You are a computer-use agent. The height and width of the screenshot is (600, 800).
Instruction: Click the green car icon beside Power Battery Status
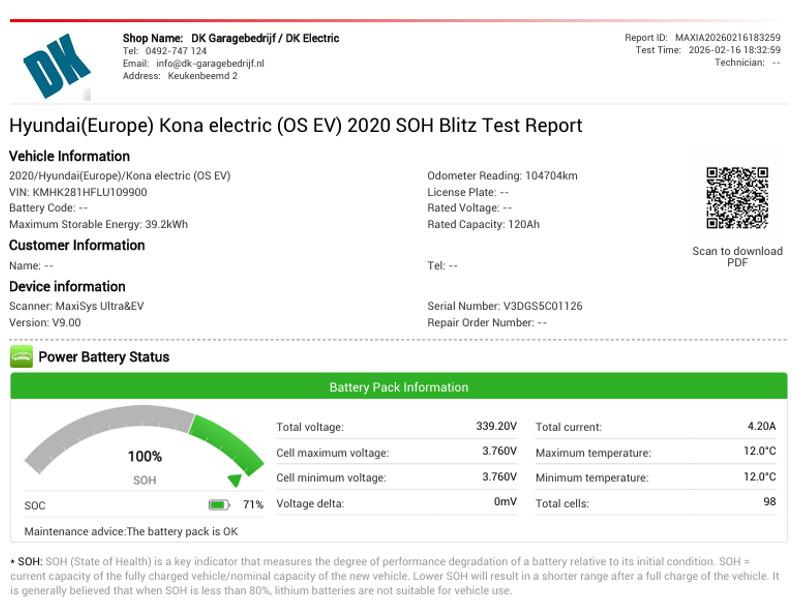(x=21, y=357)
